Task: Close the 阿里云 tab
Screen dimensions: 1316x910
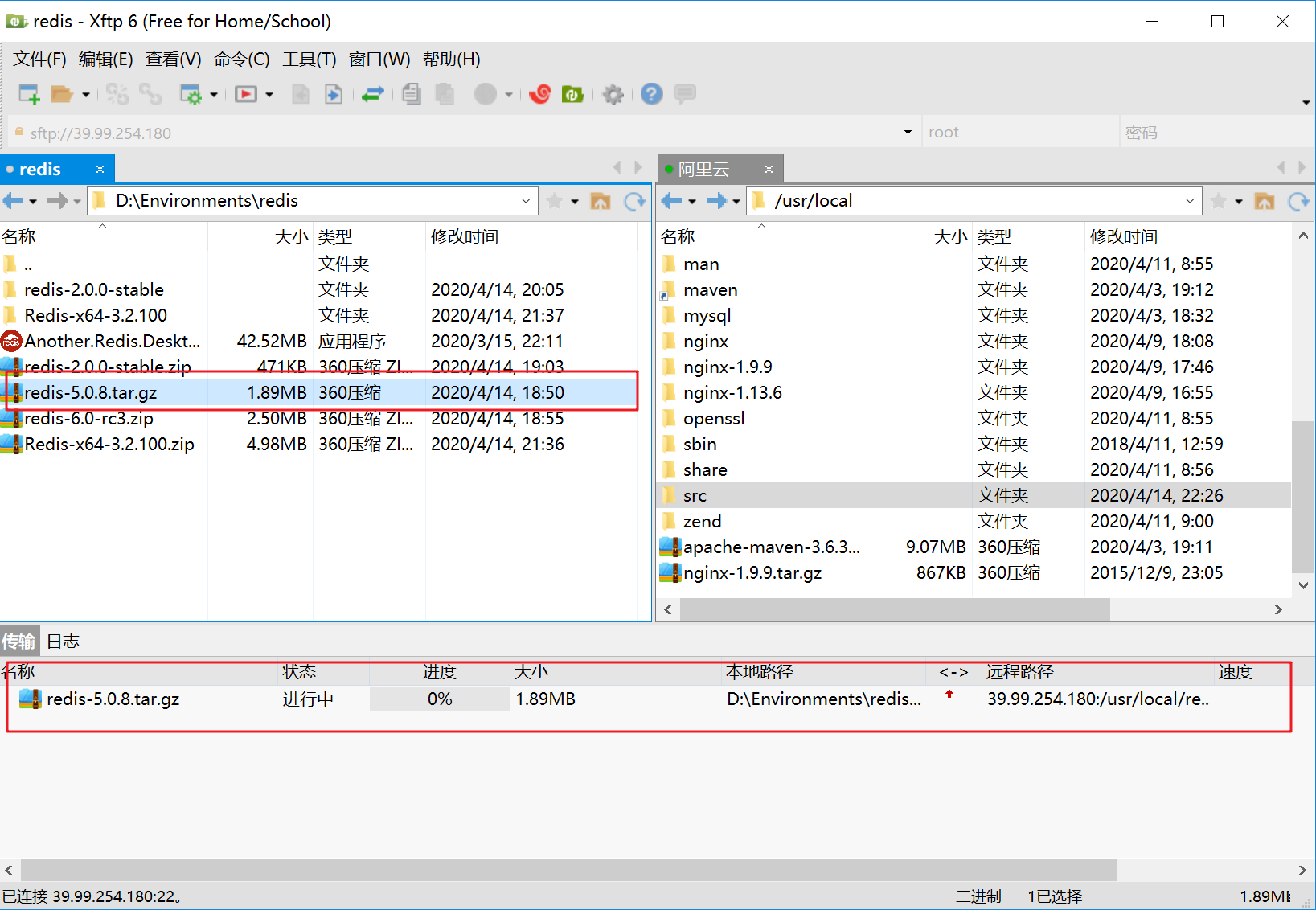Action: (769, 169)
